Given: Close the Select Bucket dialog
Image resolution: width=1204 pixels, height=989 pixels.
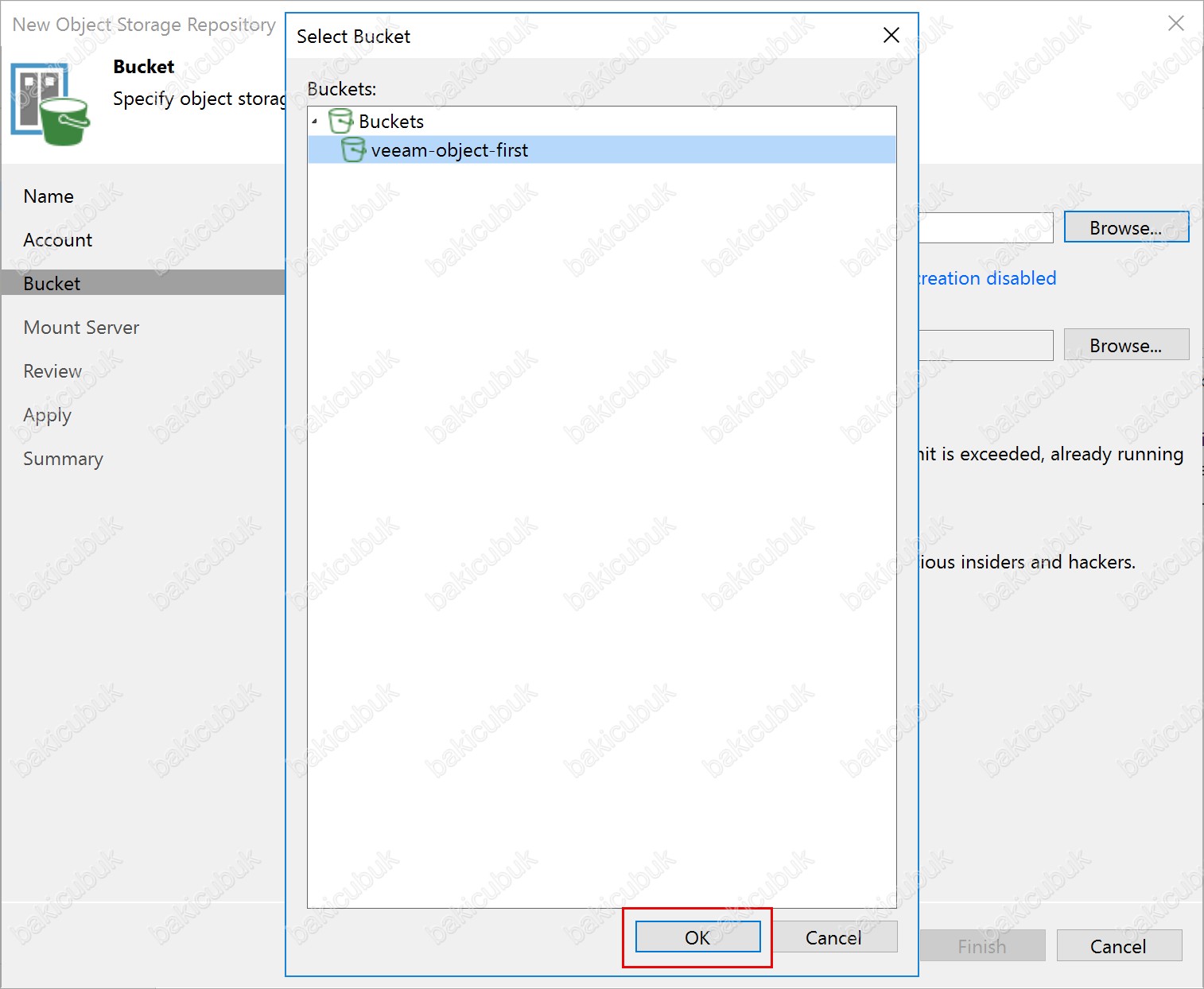Looking at the screenshot, I should click(x=891, y=35).
